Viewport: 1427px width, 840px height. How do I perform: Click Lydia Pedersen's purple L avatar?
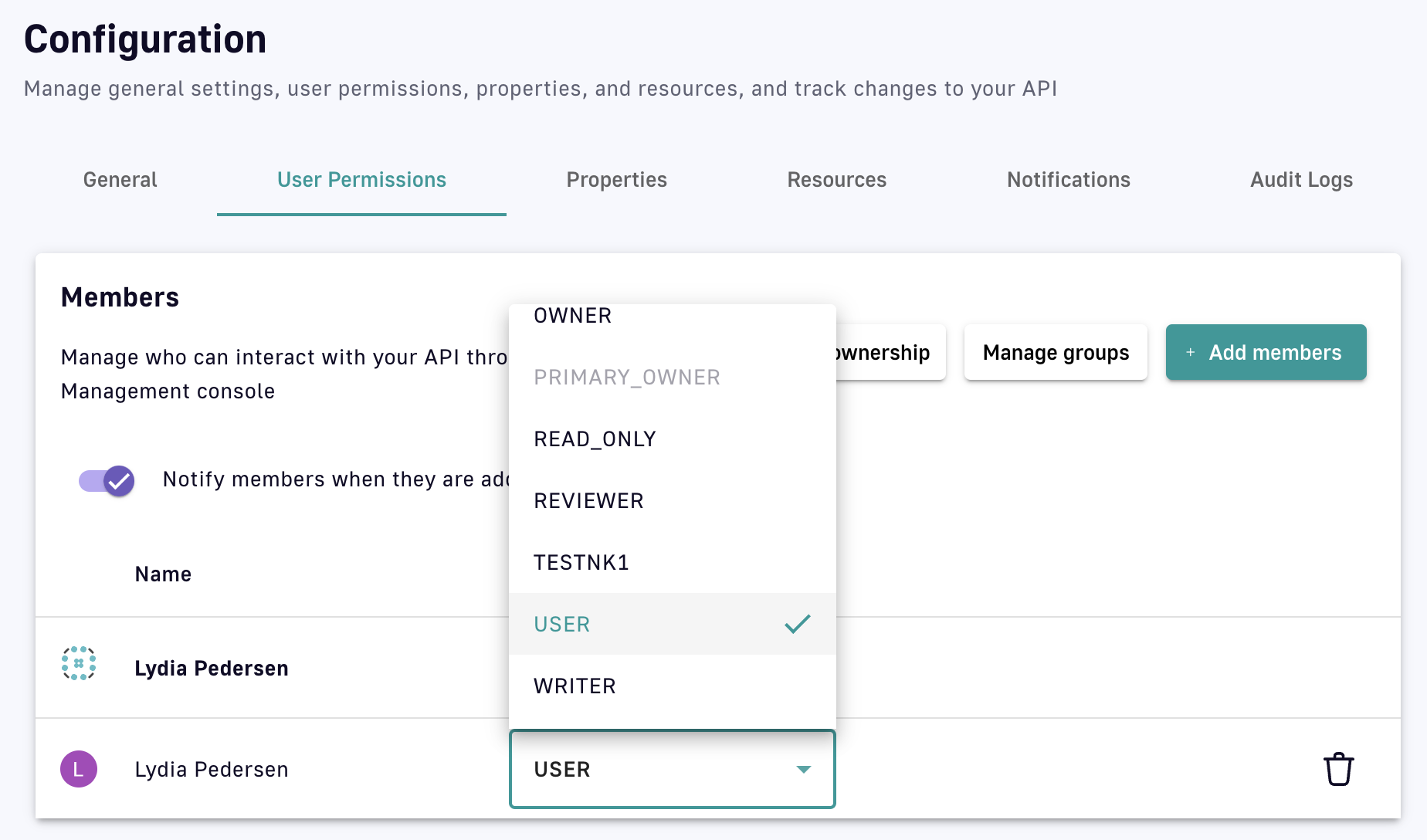pyautogui.click(x=79, y=769)
